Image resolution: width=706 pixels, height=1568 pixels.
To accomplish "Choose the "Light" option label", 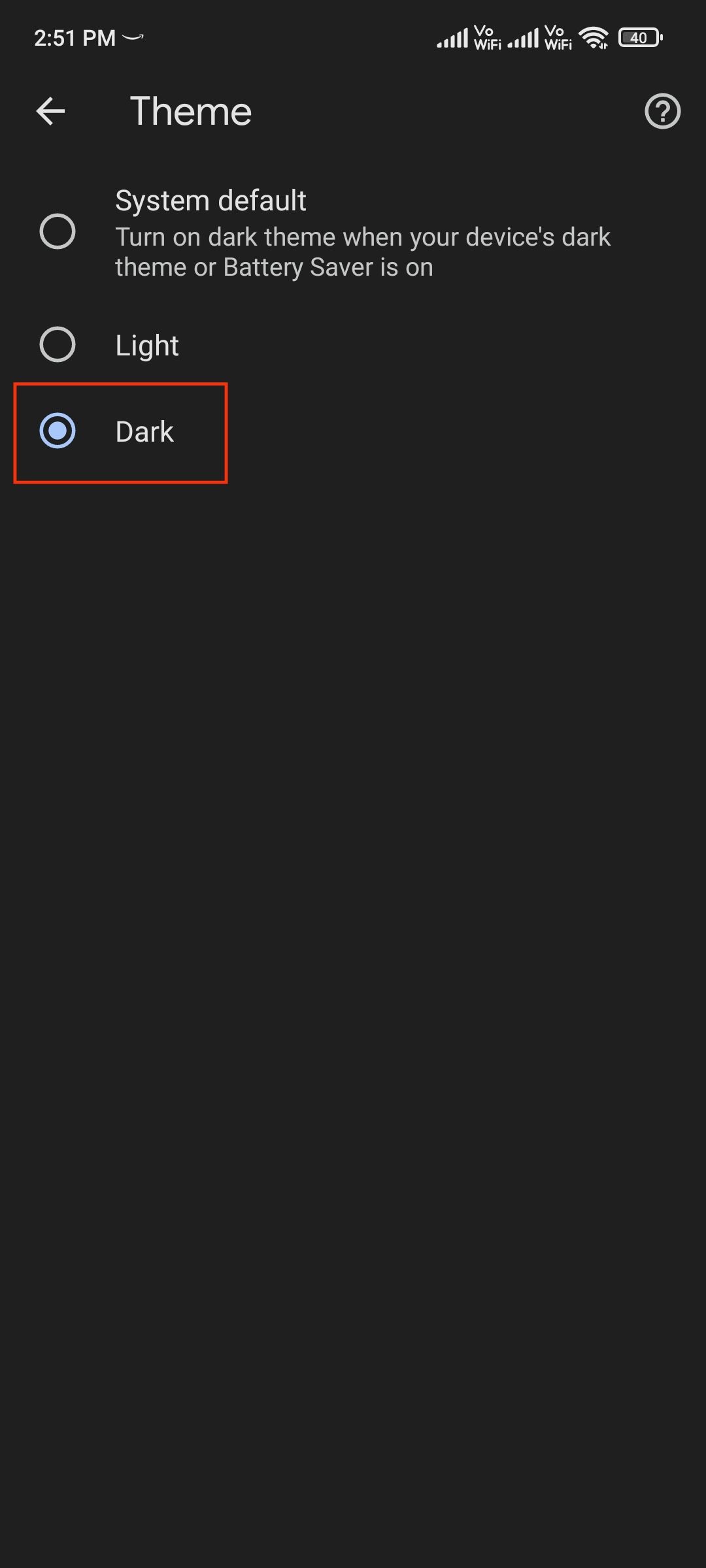I will tap(147, 346).
